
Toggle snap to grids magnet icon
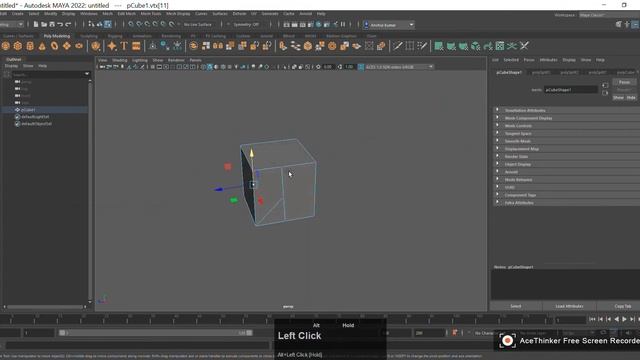[x=131, y=24]
